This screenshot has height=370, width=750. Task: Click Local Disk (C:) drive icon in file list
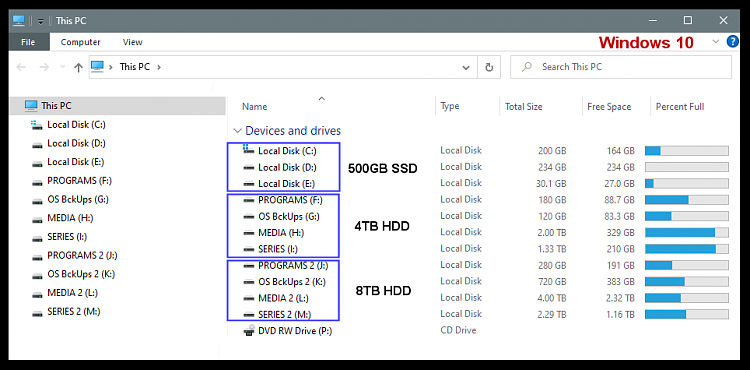[x=248, y=151]
